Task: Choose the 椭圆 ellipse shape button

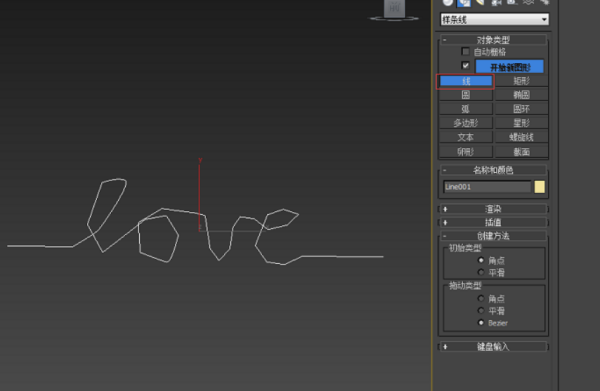Action: pos(521,94)
